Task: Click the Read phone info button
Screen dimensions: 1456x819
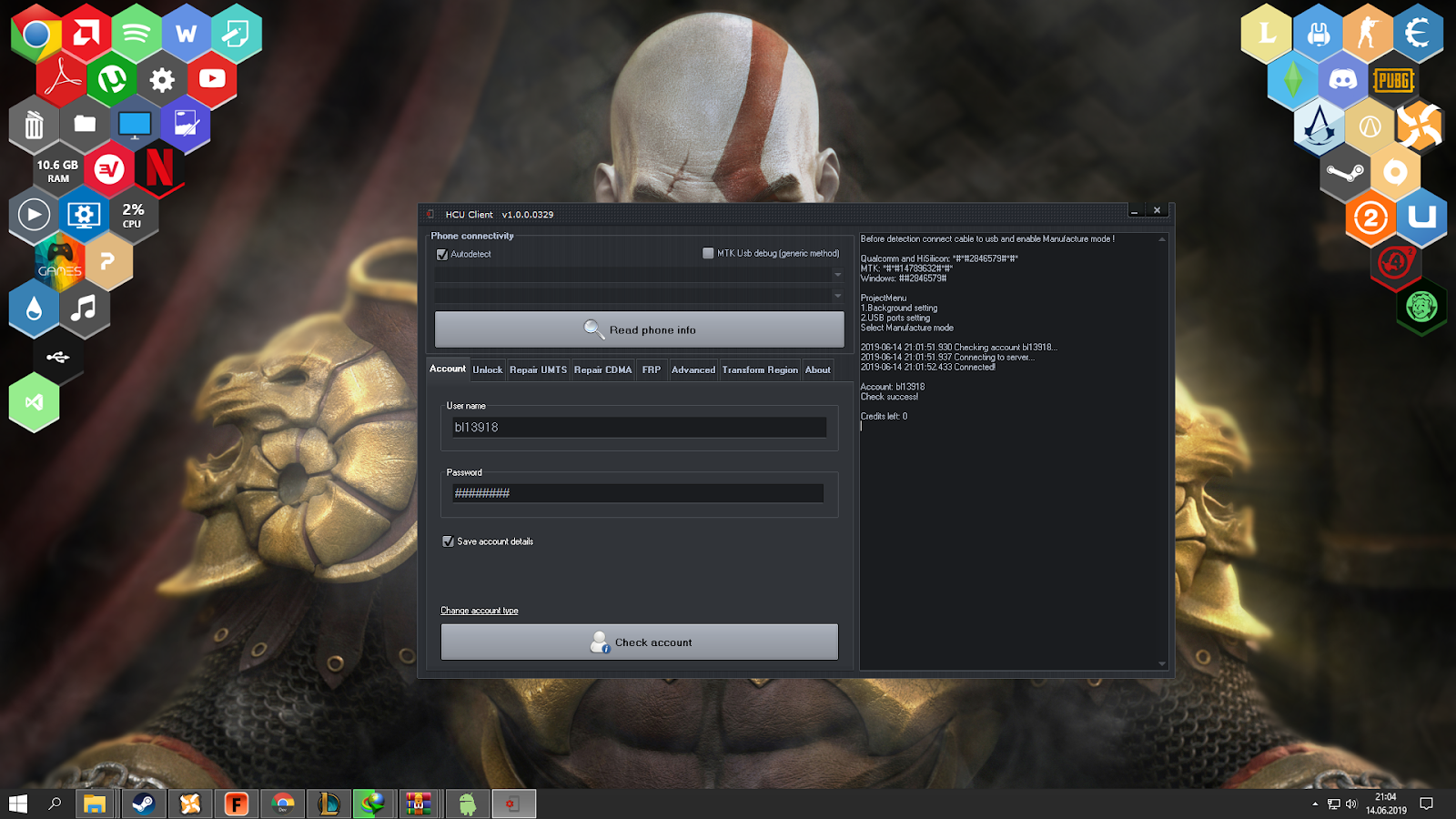Action: point(640,329)
